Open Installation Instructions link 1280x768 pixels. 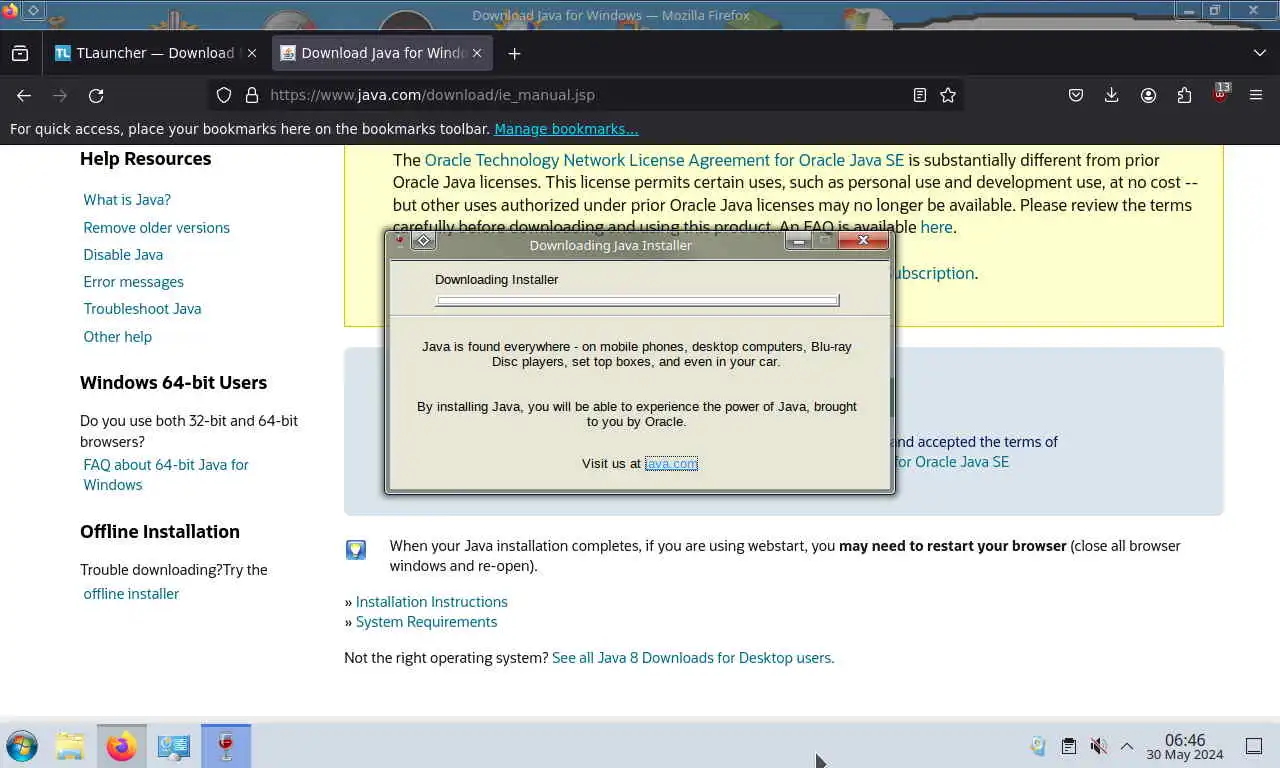pyautogui.click(x=431, y=602)
